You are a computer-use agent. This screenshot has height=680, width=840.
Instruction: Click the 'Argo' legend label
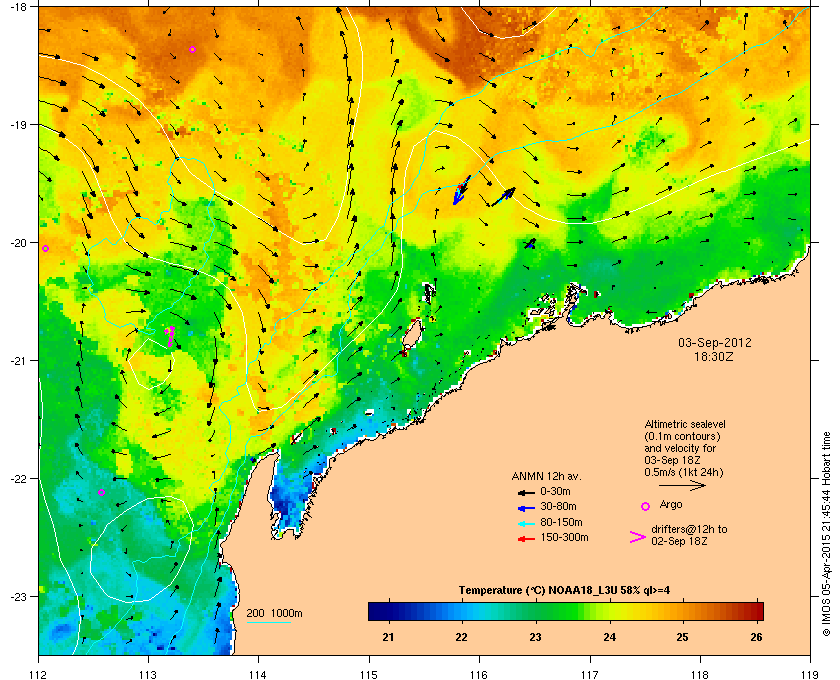coord(671,505)
